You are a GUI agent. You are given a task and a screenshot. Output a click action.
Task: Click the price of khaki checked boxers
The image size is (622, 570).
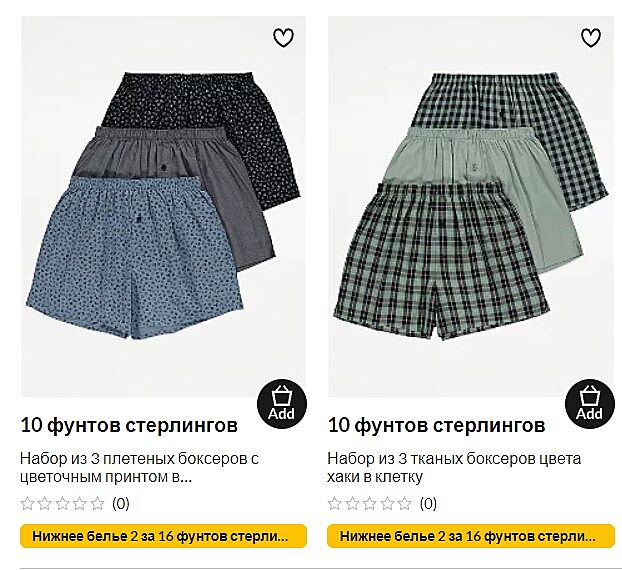tap(436, 425)
